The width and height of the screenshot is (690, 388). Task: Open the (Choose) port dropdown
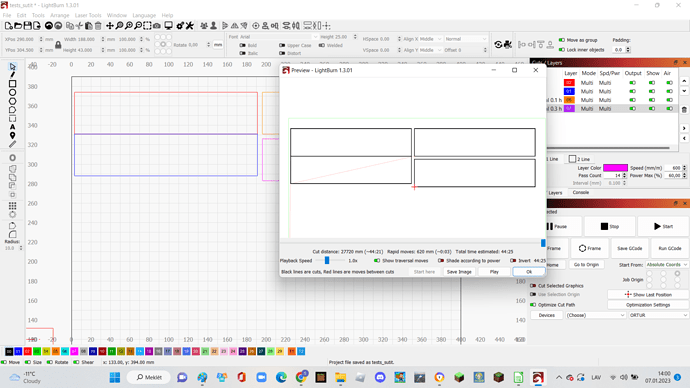pos(595,315)
